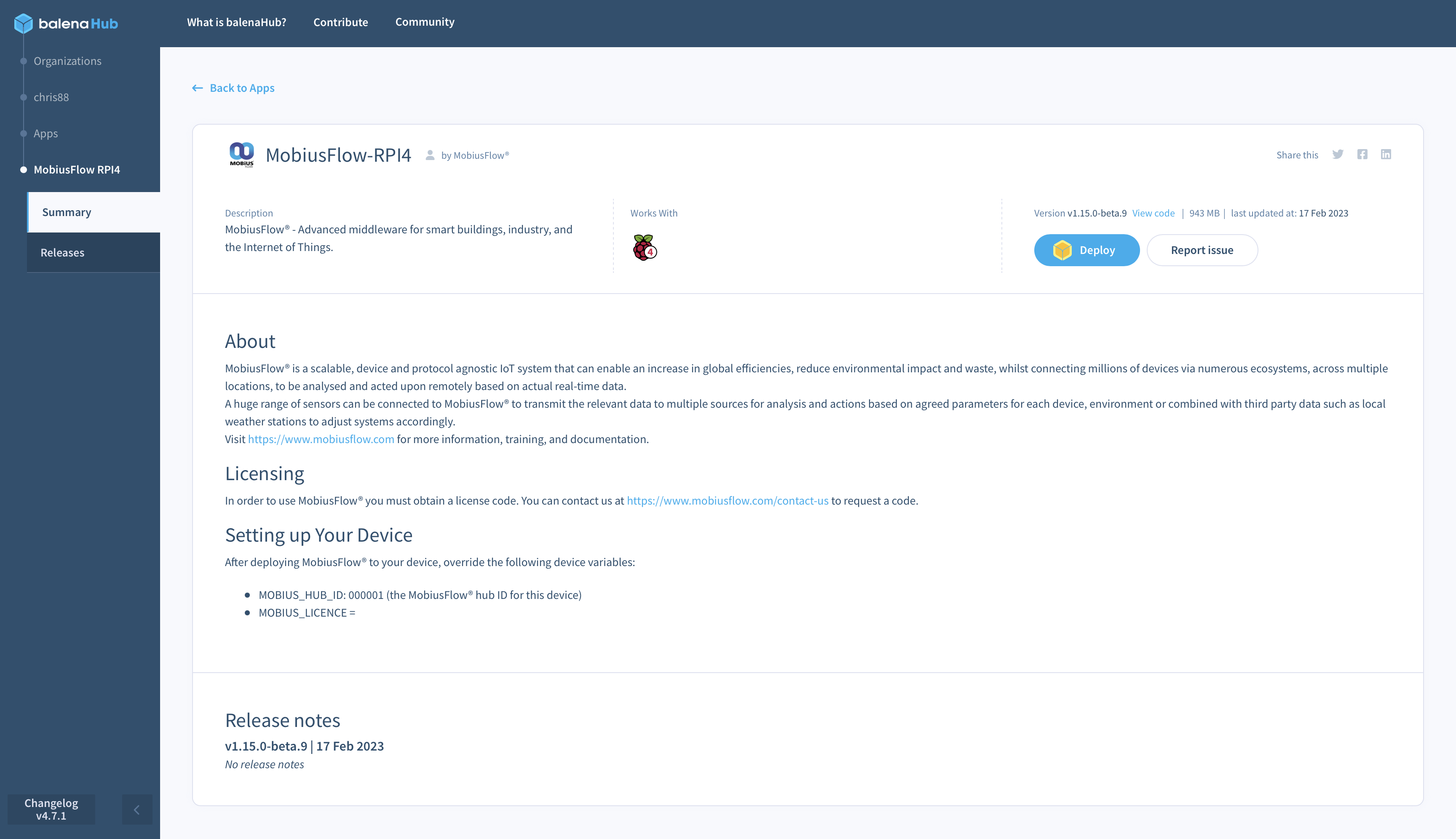Share on Twitter icon
The width and height of the screenshot is (1456, 839).
click(x=1338, y=155)
